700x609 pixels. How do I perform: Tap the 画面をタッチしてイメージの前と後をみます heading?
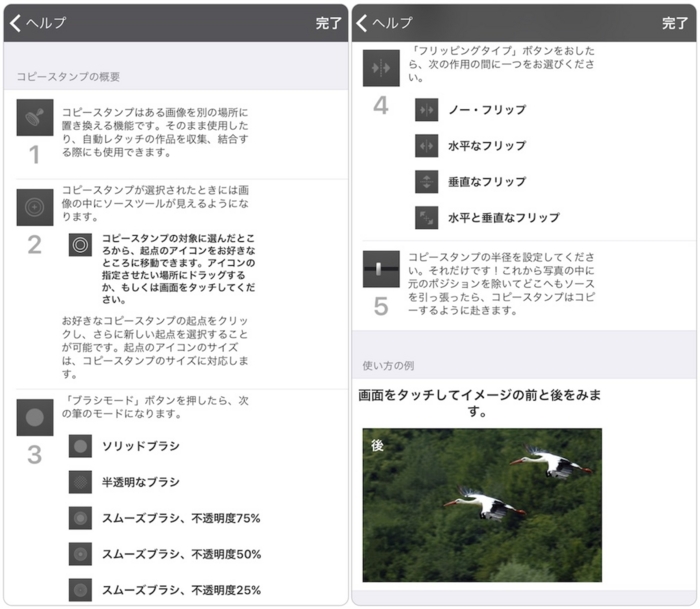[479, 403]
